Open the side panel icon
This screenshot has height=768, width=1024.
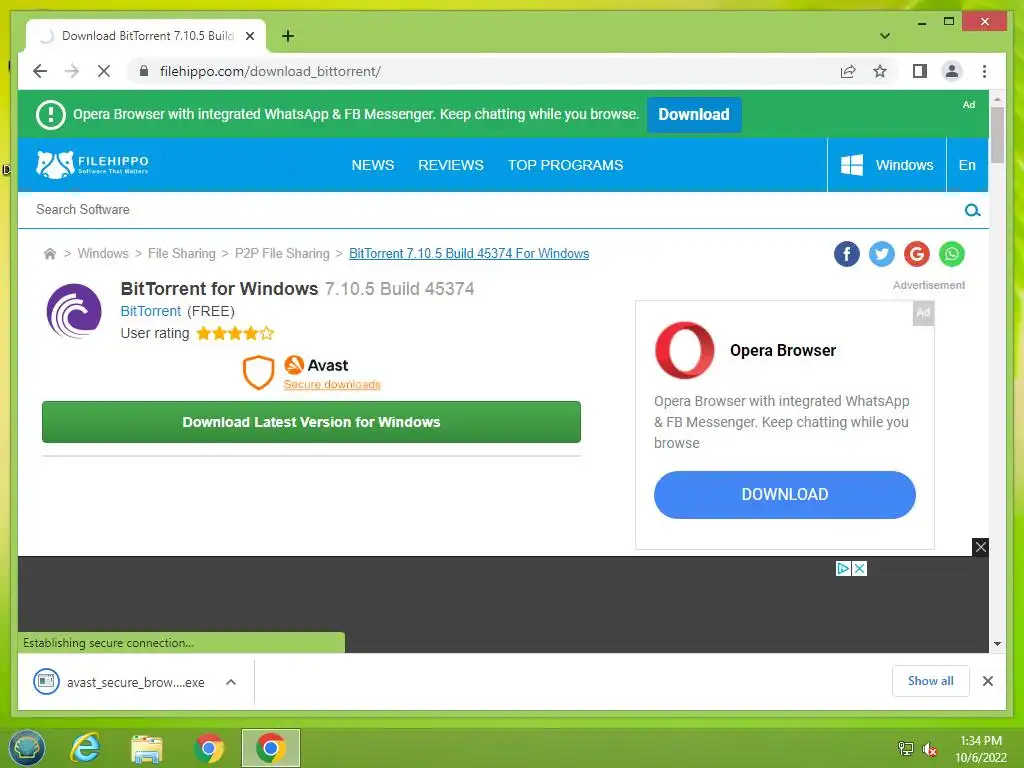pos(920,71)
